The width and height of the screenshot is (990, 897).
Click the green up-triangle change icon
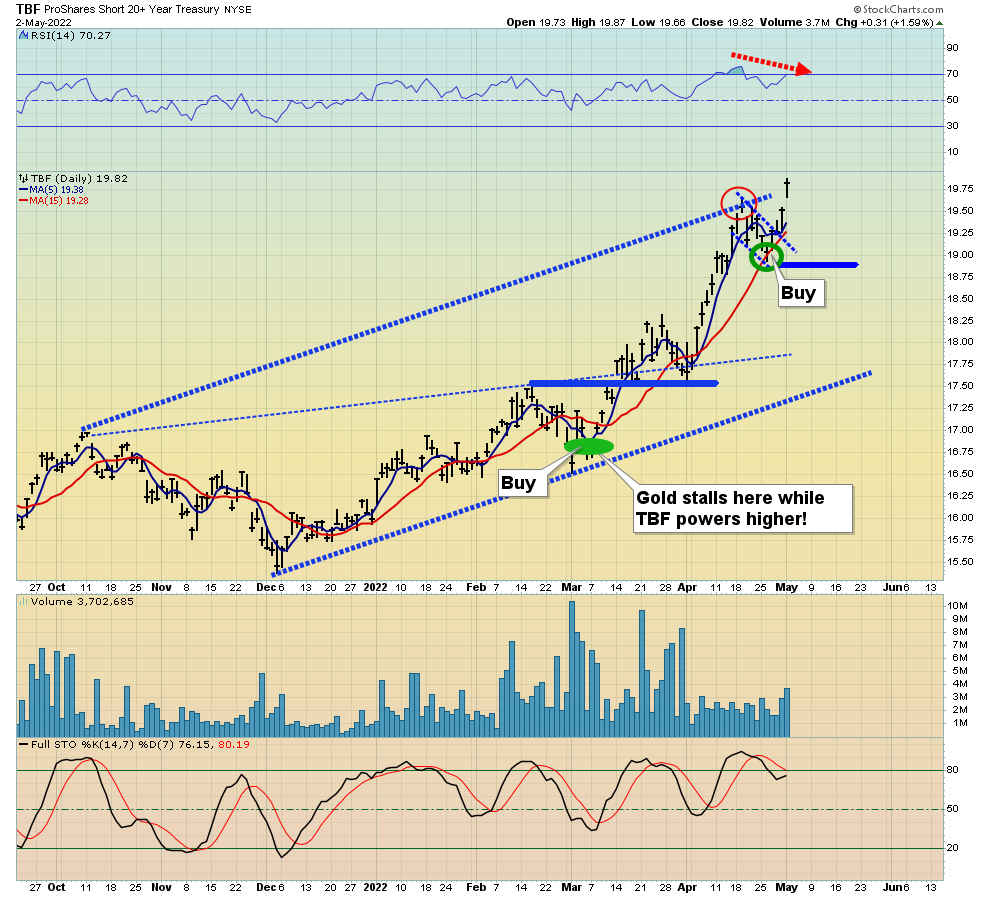point(939,23)
